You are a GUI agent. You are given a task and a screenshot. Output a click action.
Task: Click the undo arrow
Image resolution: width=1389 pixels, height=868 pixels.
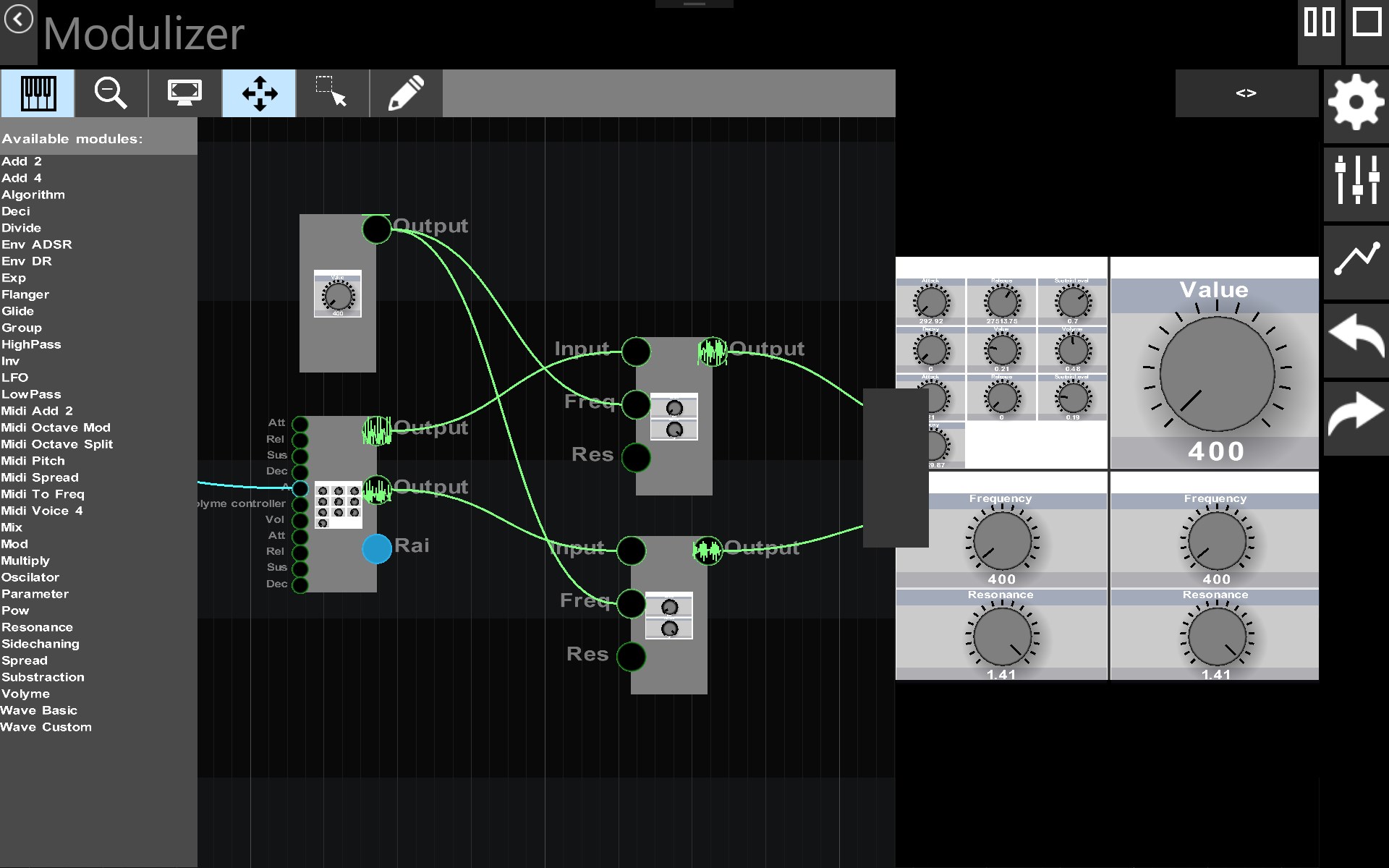tap(1356, 340)
